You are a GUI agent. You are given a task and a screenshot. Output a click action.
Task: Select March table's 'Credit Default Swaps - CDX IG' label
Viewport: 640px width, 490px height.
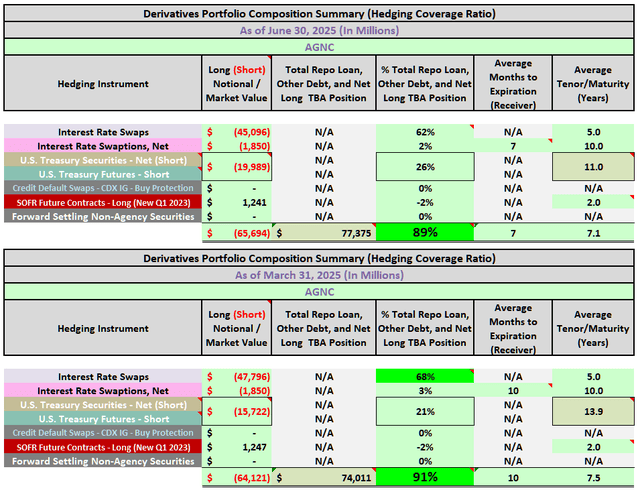click(x=103, y=433)
